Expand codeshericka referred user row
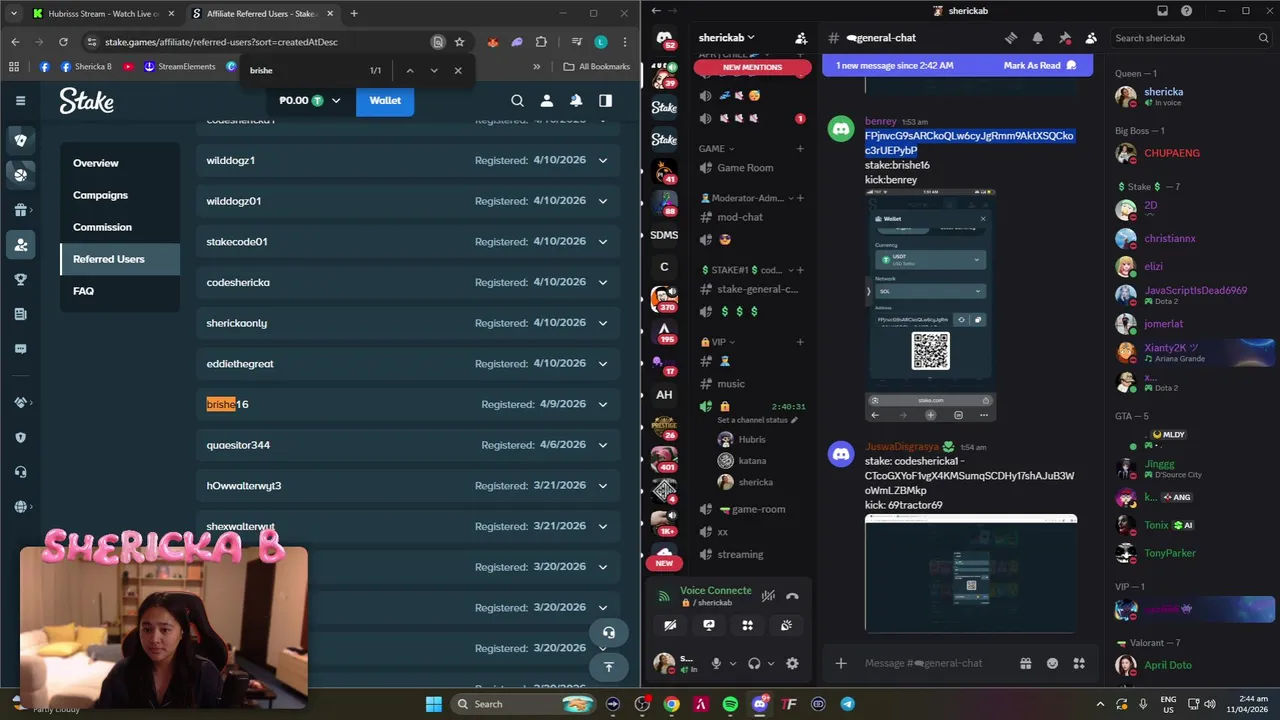 pos(602,282)
